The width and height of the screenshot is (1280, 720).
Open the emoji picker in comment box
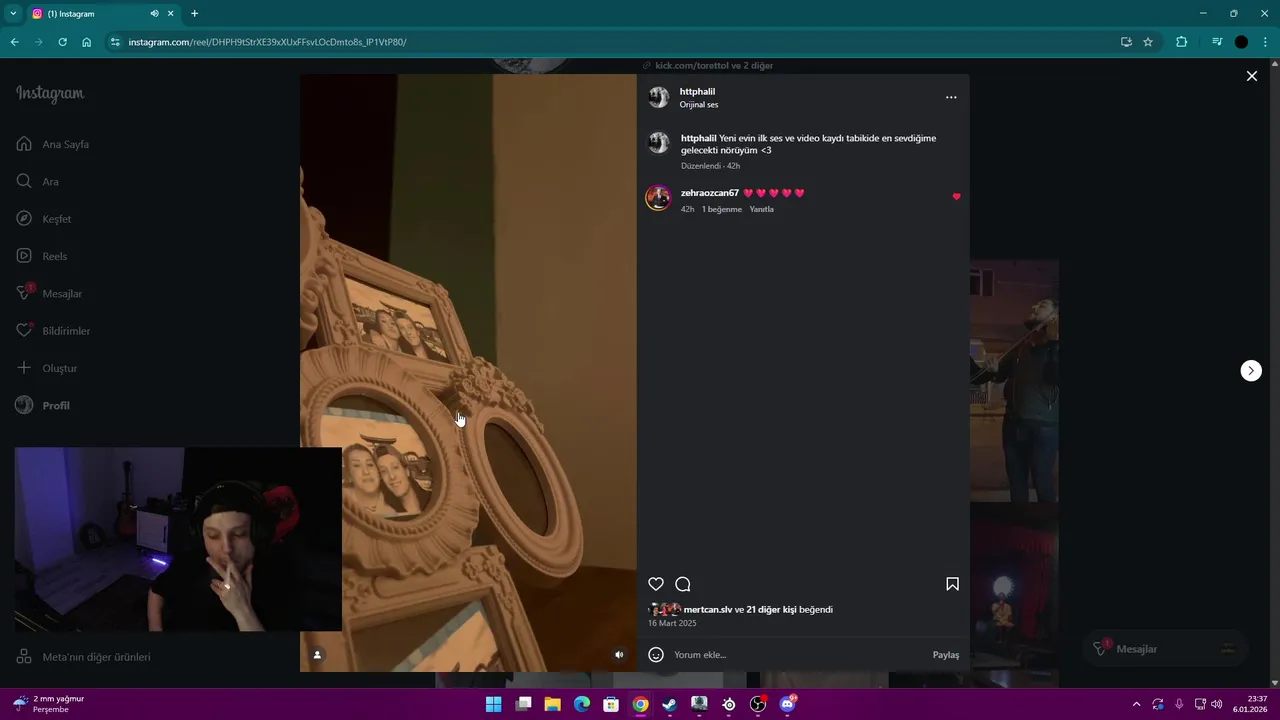[x=656, y=655]
